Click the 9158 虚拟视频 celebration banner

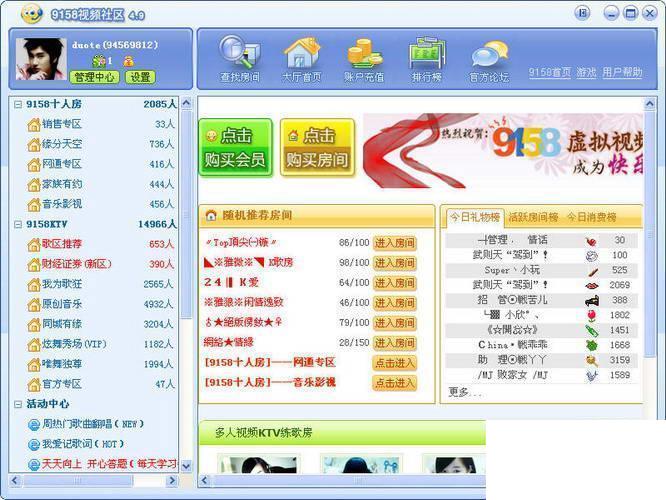click(503, 150)
